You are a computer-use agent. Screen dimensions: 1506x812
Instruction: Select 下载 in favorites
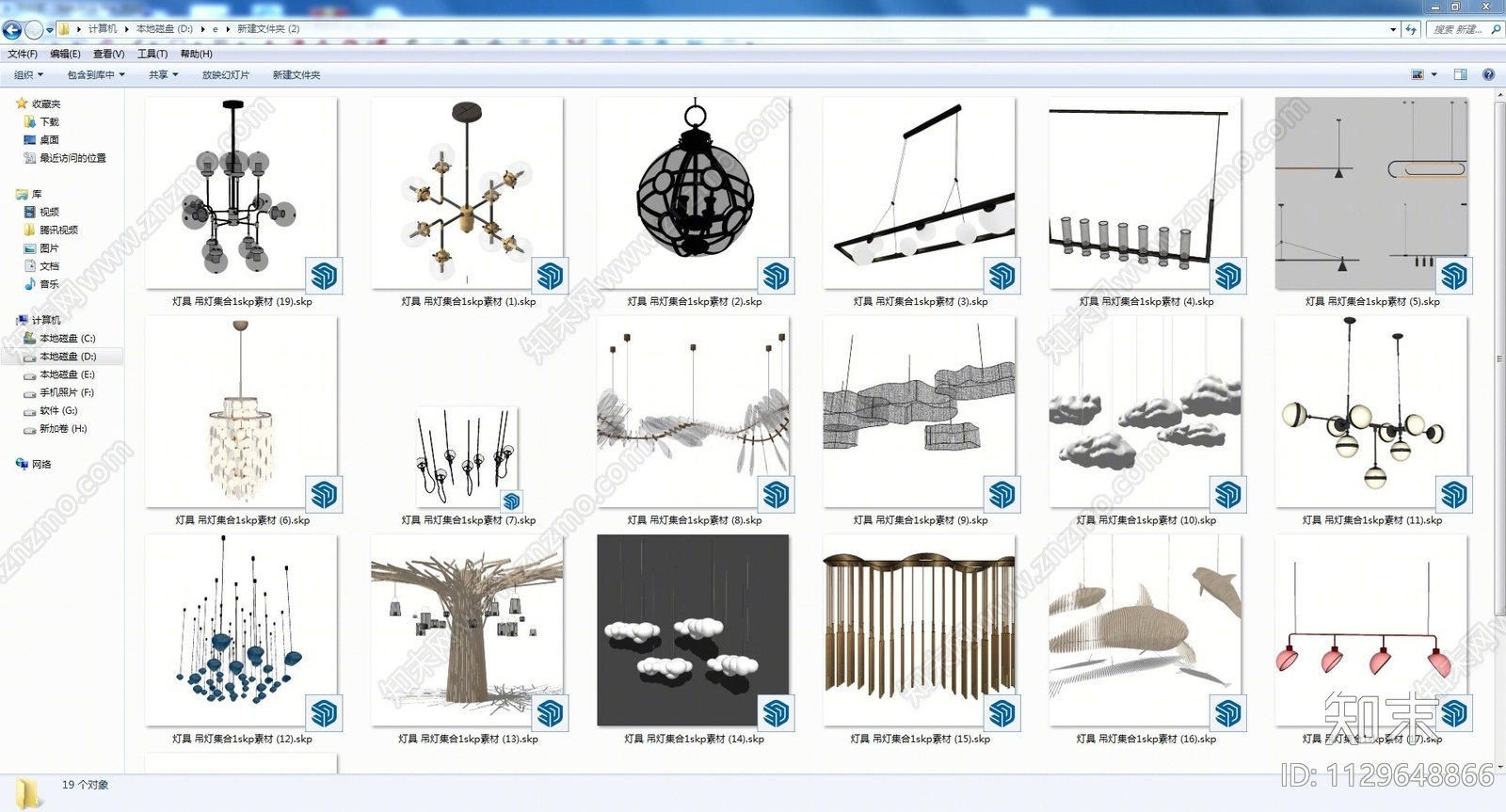point(41,121)
